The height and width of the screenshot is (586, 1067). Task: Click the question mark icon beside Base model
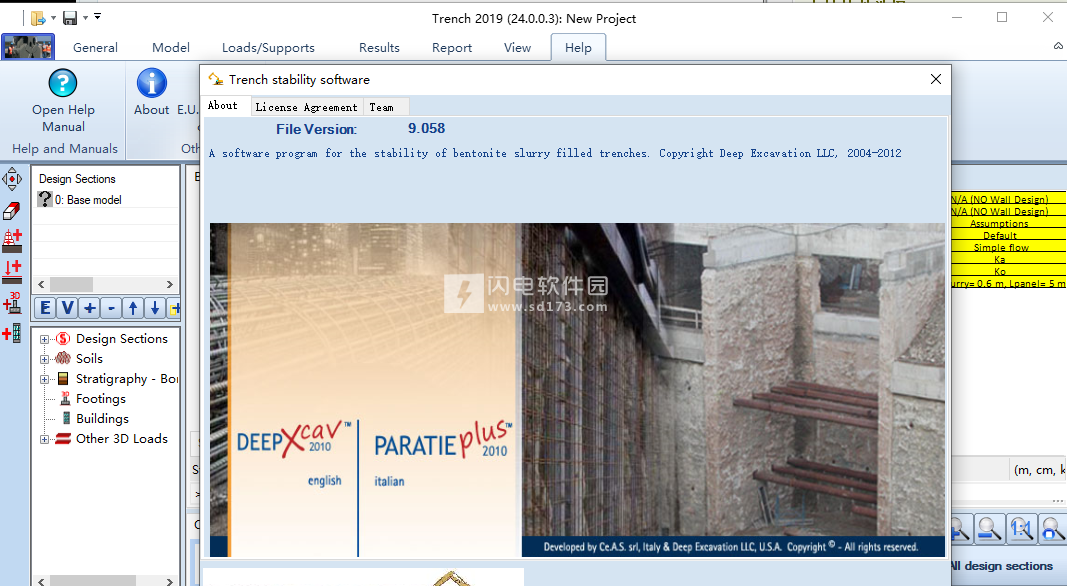(x=45, y=199)
